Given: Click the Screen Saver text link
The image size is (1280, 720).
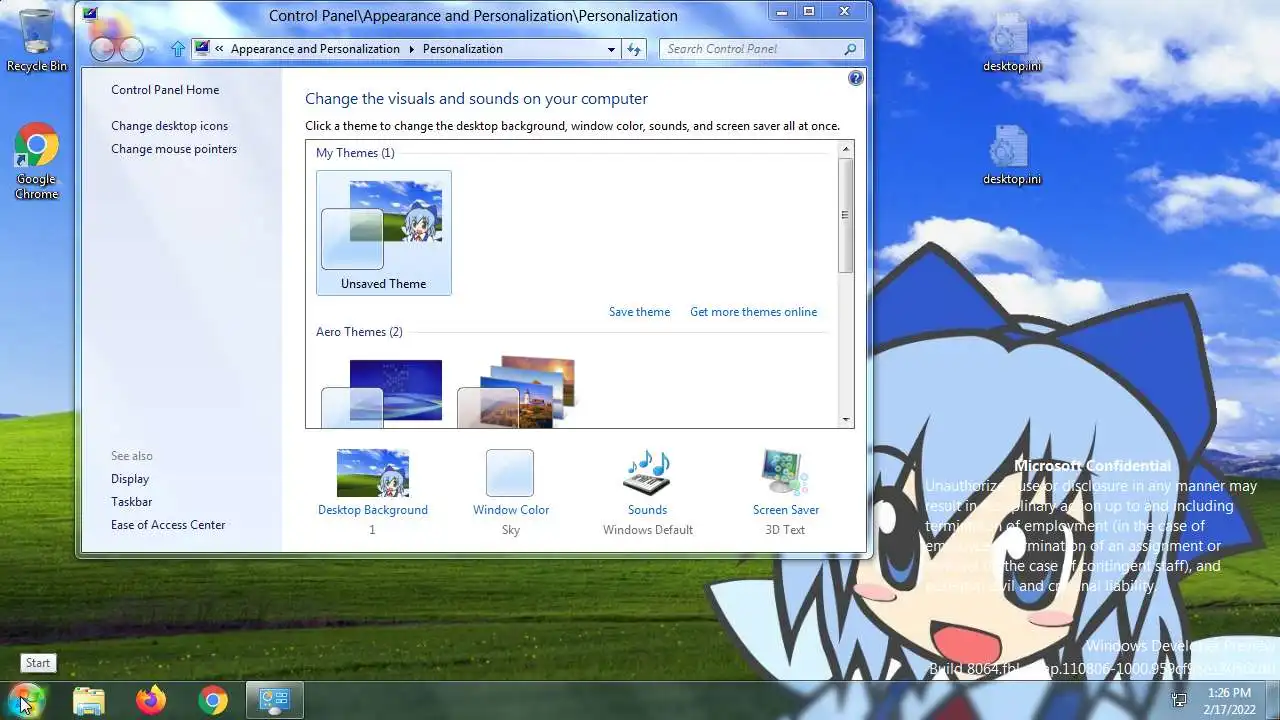Looking at the screenshot, I should pyautogui.click(x=785, y=509).
